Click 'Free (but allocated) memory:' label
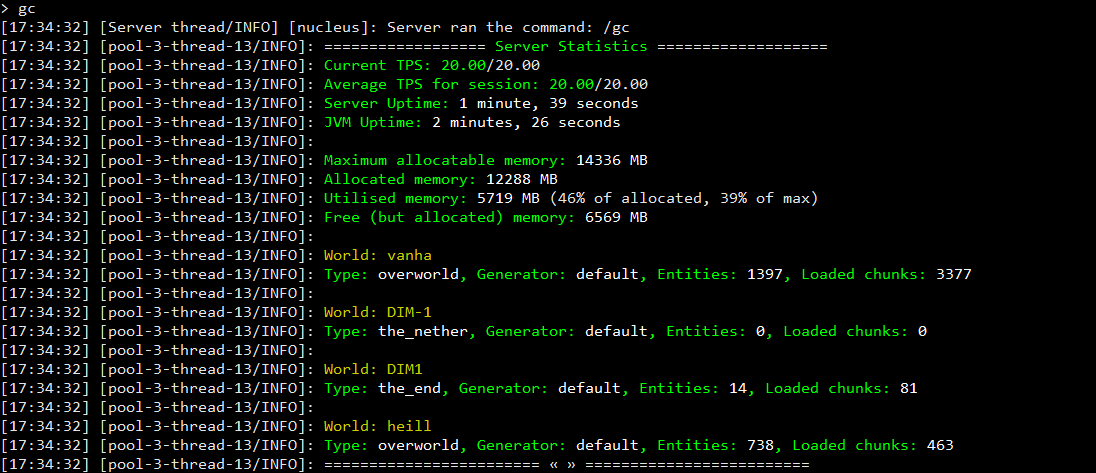Viewport: 1096px width, 473px height. tap(450, 217)
